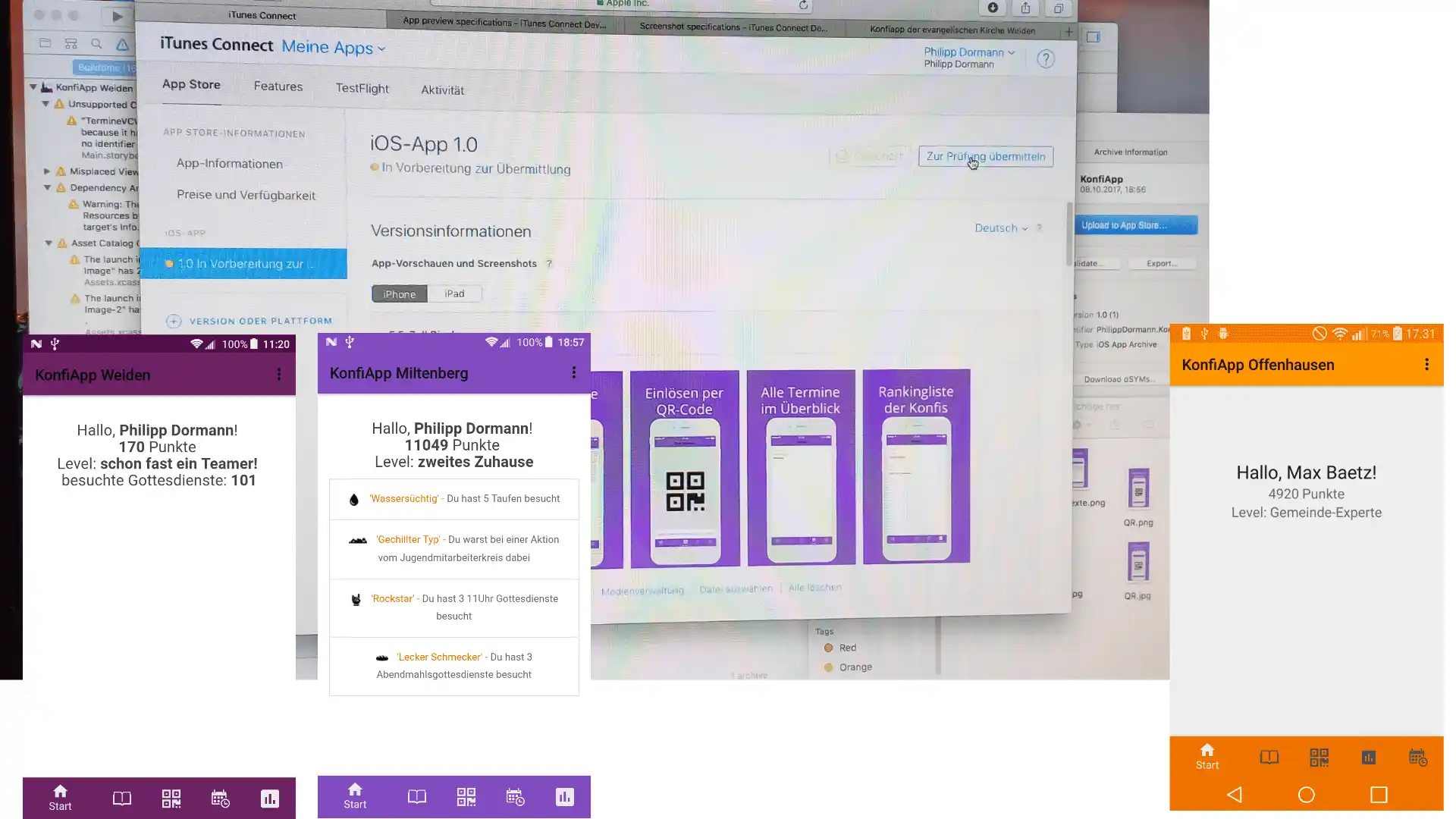
Task: Open the Deutsch language dropdown
Action: 1001,228
